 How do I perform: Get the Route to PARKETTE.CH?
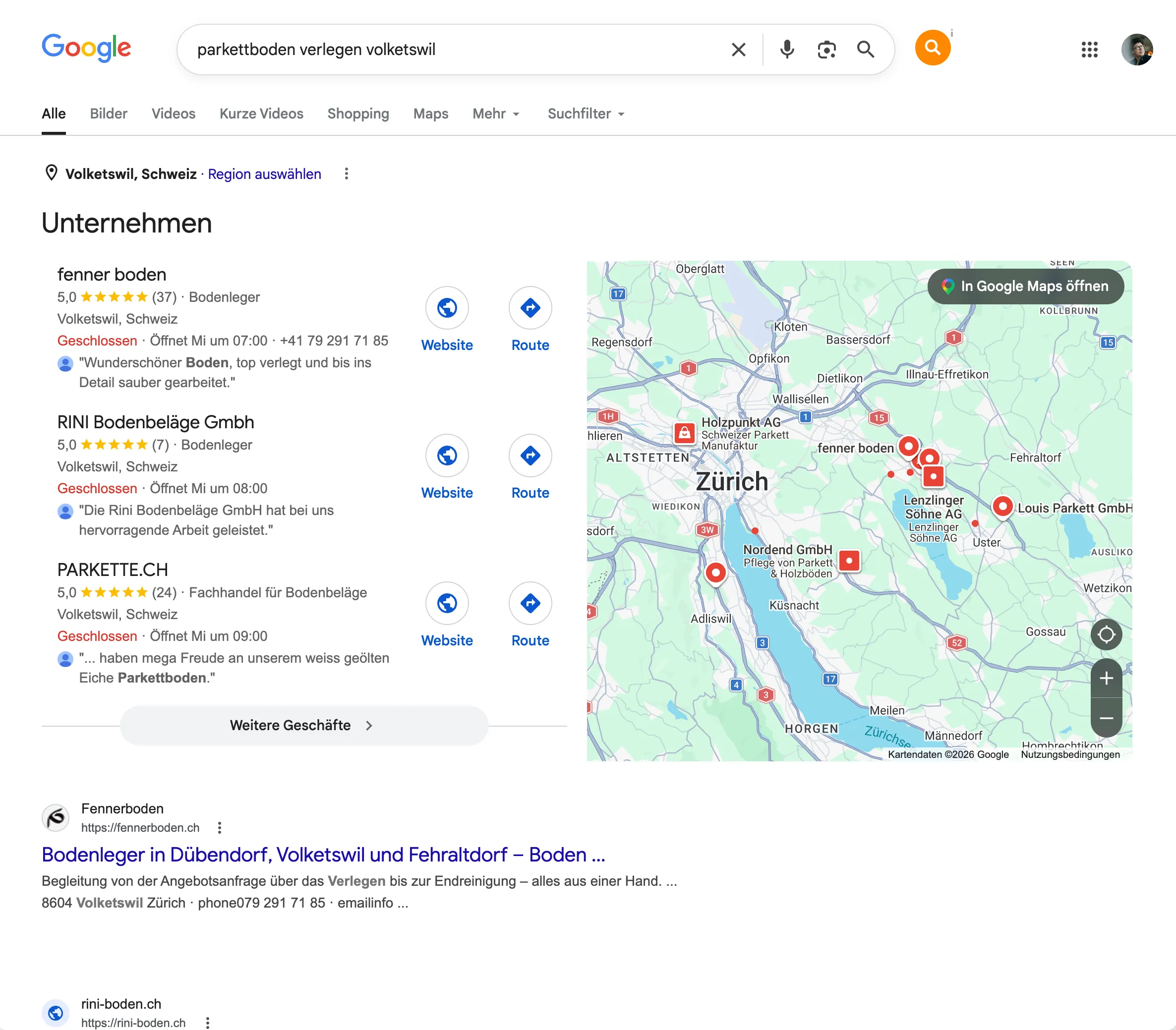(530, 603)
